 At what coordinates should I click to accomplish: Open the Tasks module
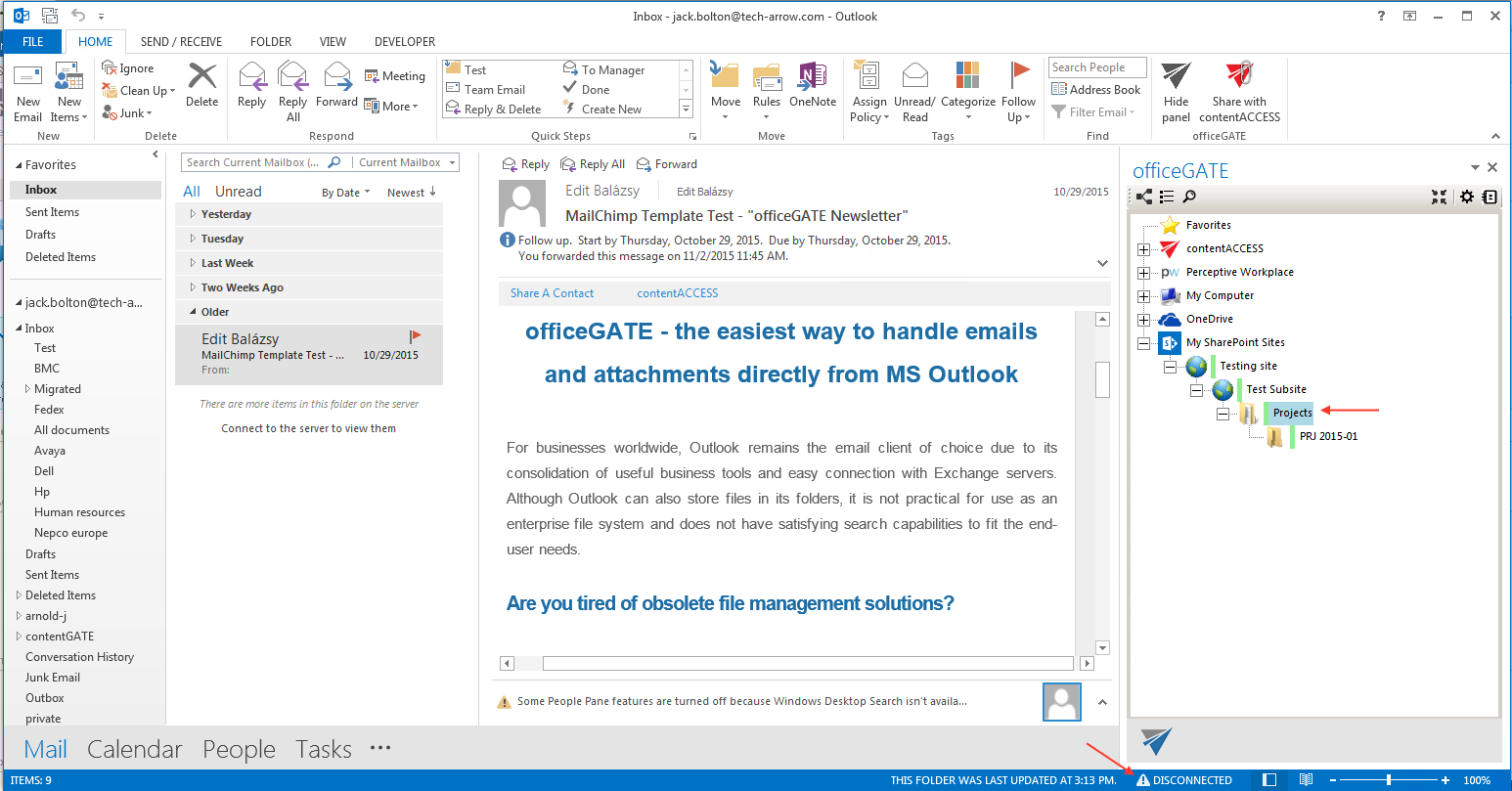coord(324,750)
